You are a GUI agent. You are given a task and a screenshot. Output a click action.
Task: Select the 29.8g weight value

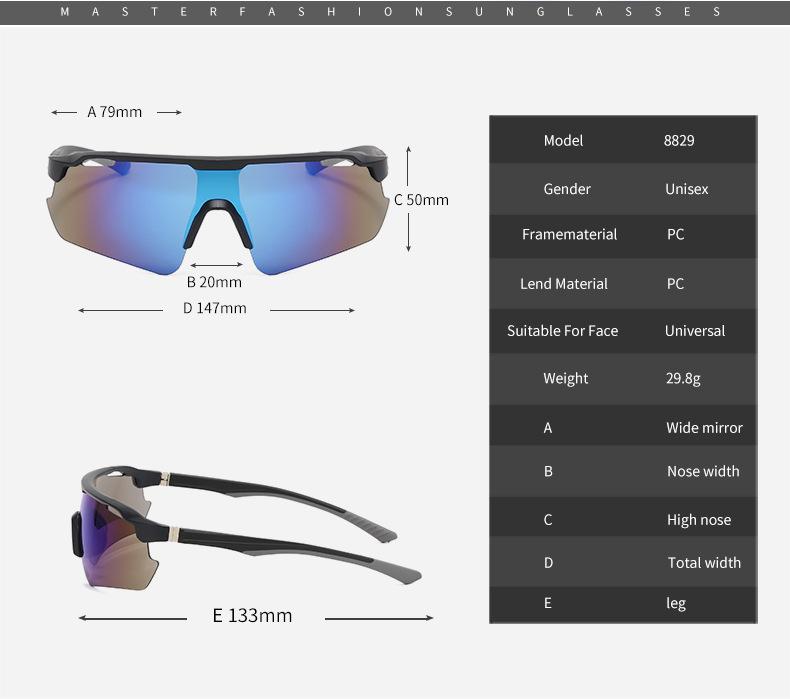coord(683,378)
